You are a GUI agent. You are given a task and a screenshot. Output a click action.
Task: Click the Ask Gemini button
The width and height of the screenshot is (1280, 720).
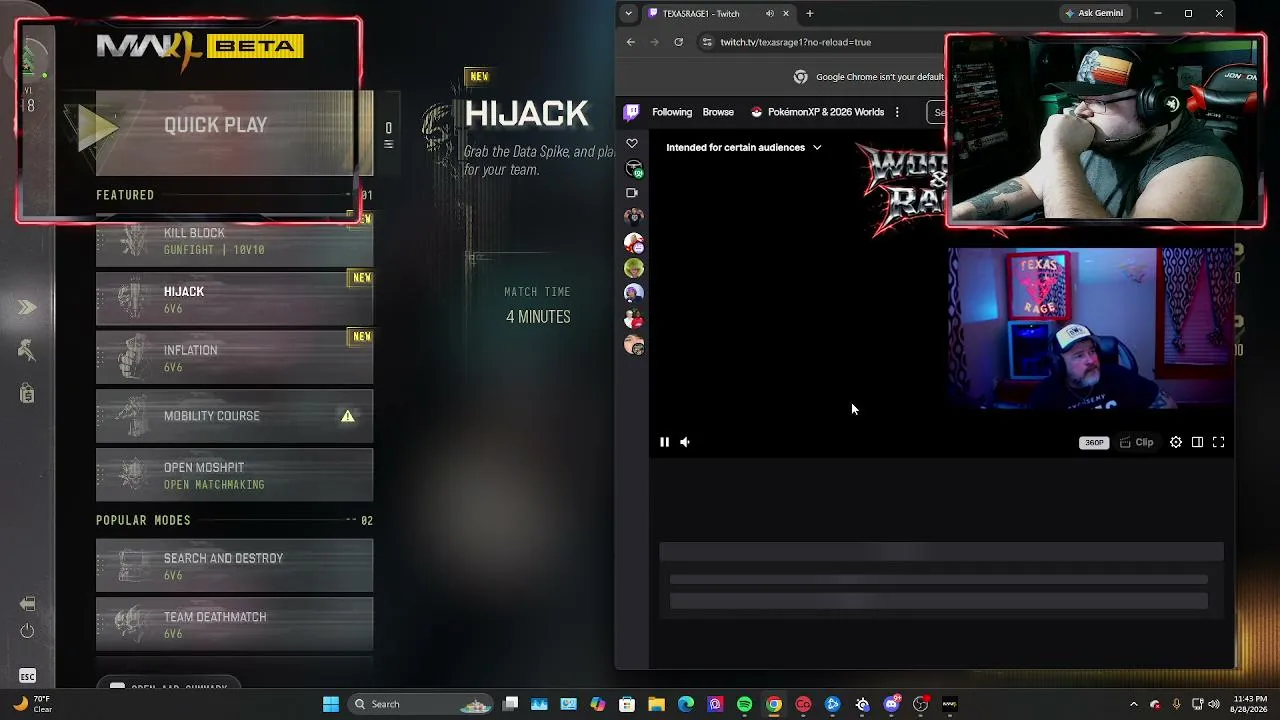[x=1094, y=13]
